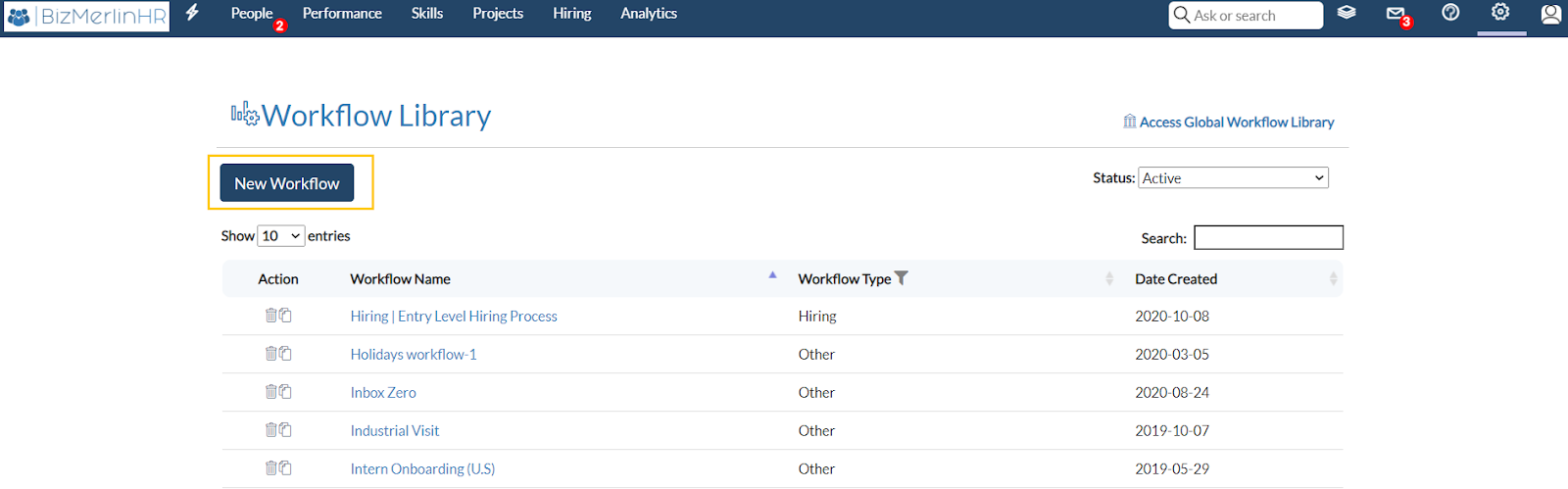Screen dimensions: 1568x489
Task: Delete the Inbox Zero workflow
Action: click(x=271, y=392)
